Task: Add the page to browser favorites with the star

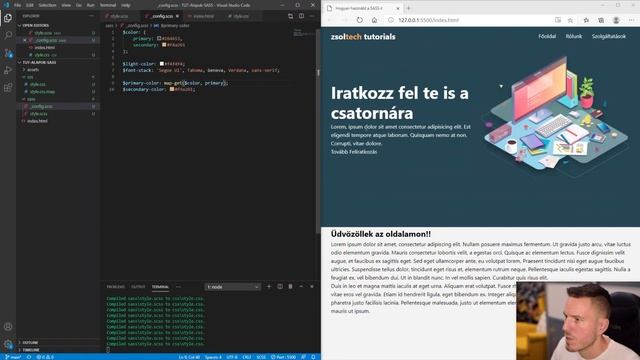Action: [570, 20]
